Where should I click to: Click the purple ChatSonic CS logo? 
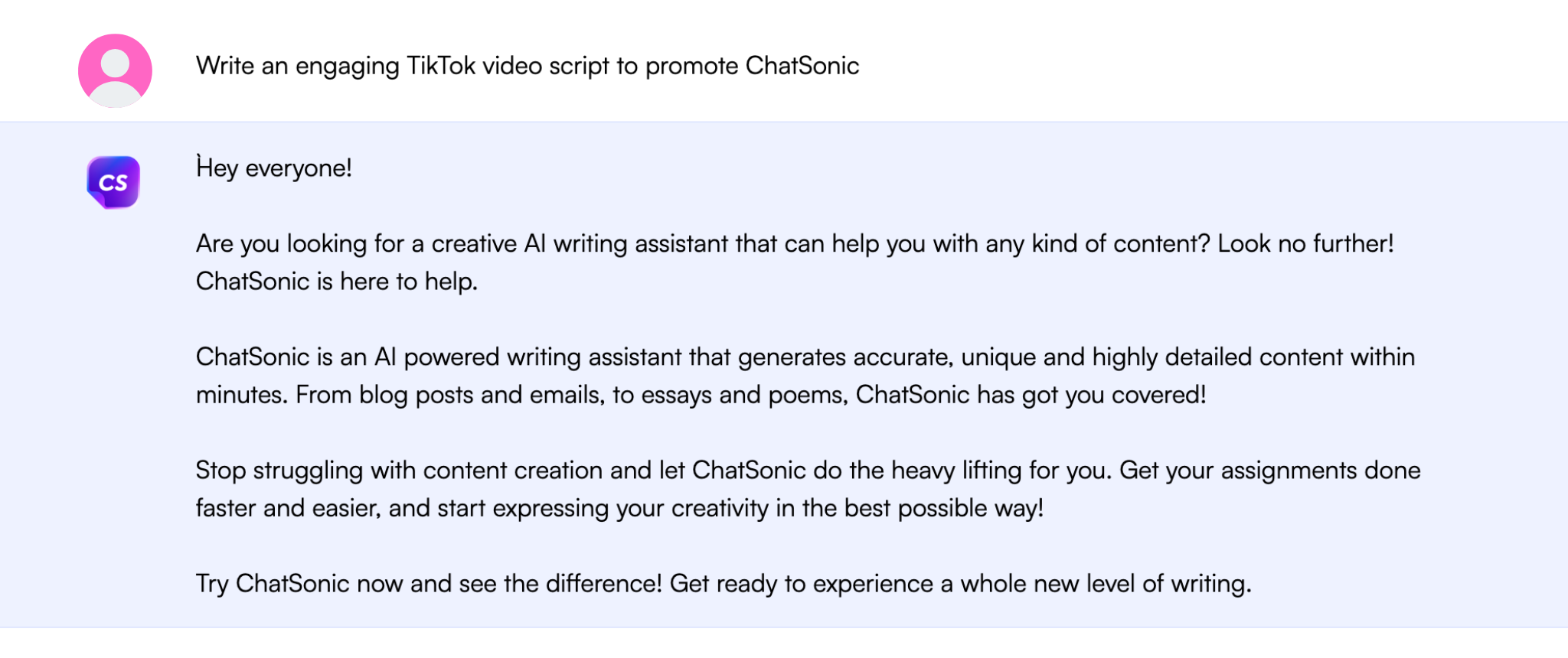click(x=113, y=182)
